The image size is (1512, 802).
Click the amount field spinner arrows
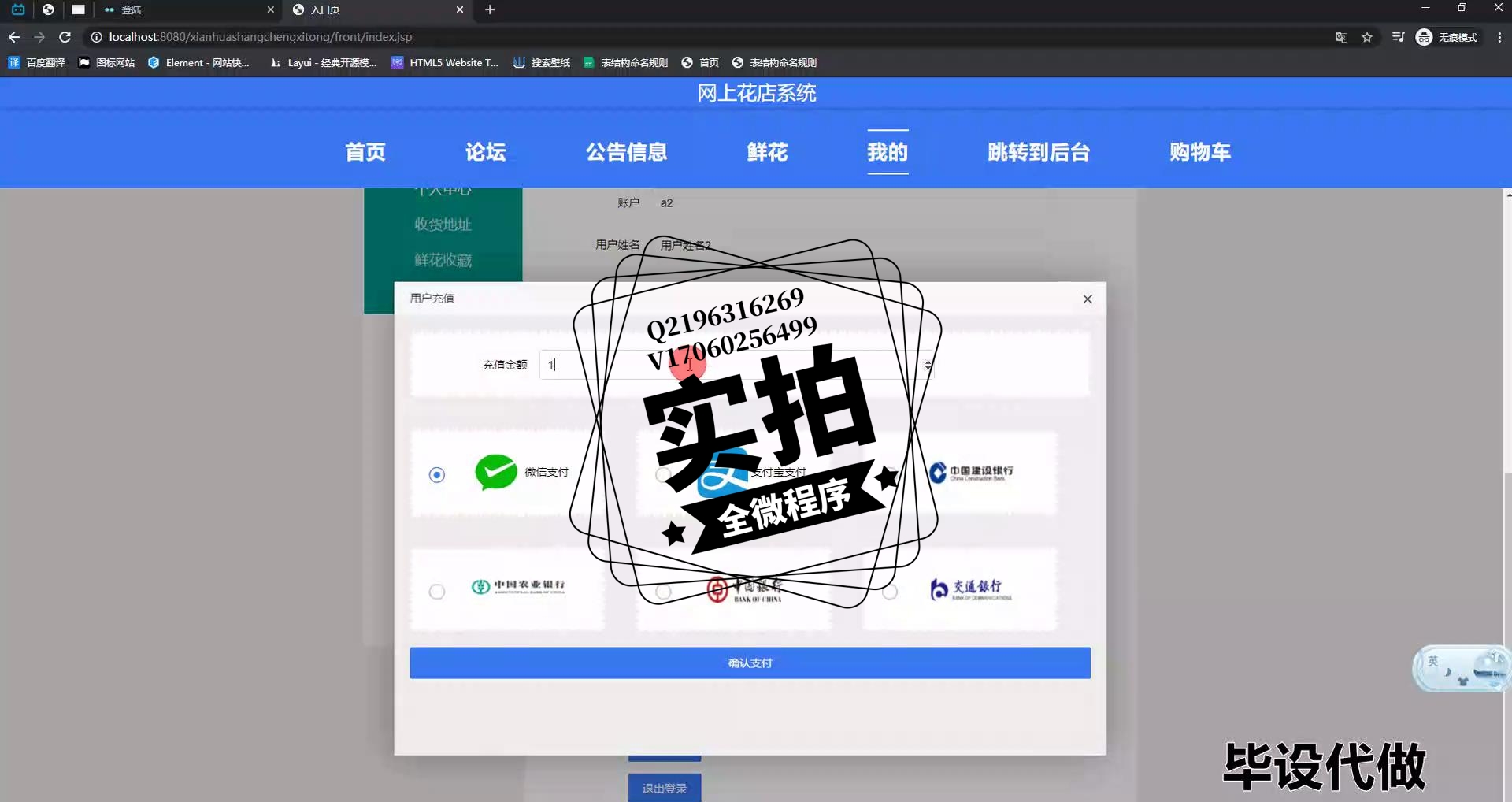(928, 365)
